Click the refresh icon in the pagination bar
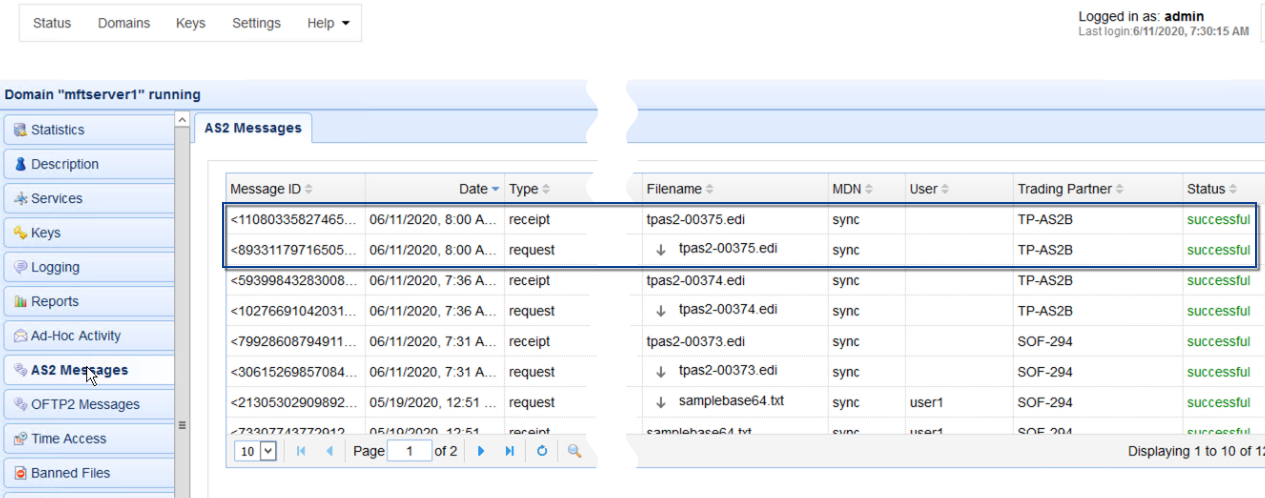The height and width of the screenshot is (498, 1265). (542, 451)
